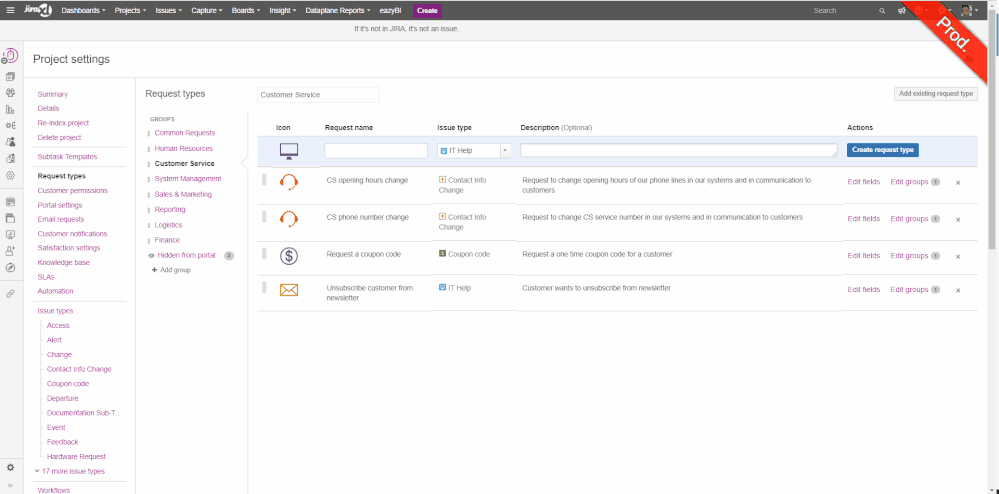Image resolution: width=999 pixels, height=494 pixels.
Task: Open the SLAs settings page
Action: [46, 277]
